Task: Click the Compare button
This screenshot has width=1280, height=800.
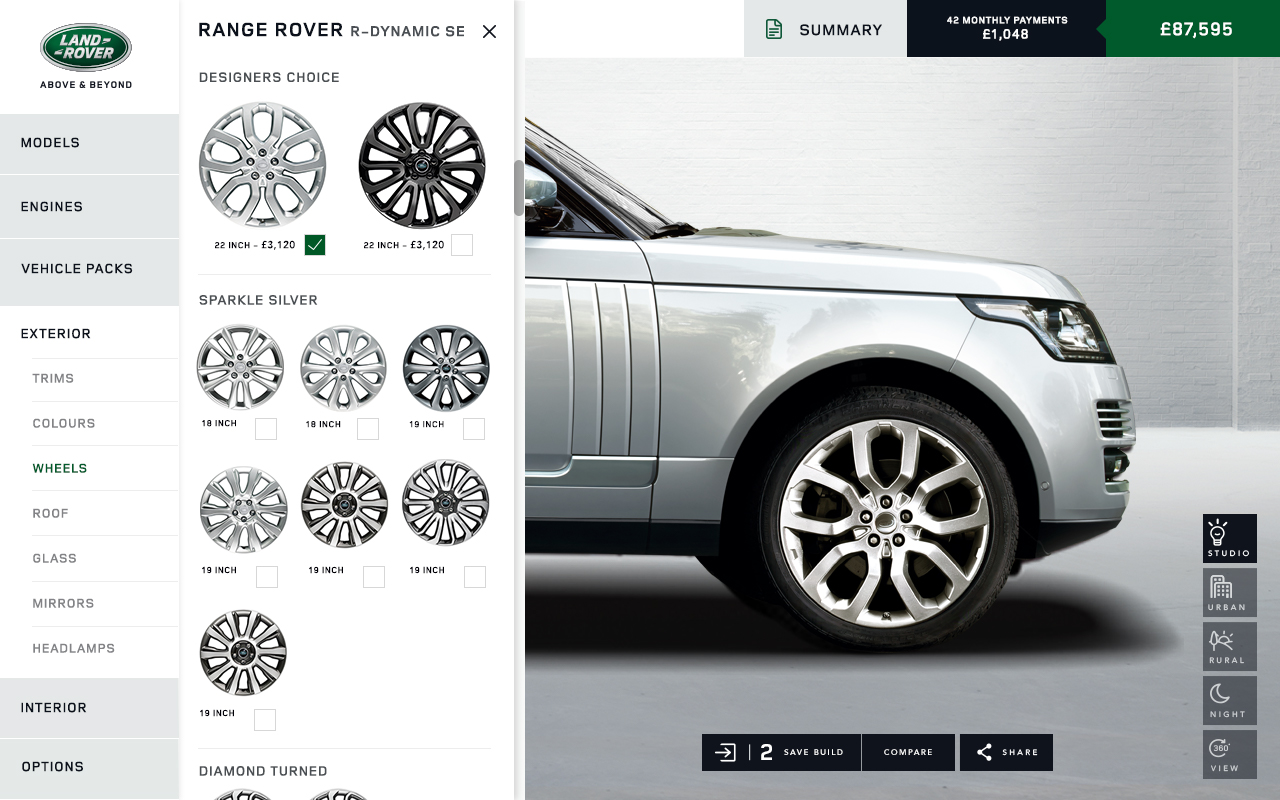Action: point(908,752)
